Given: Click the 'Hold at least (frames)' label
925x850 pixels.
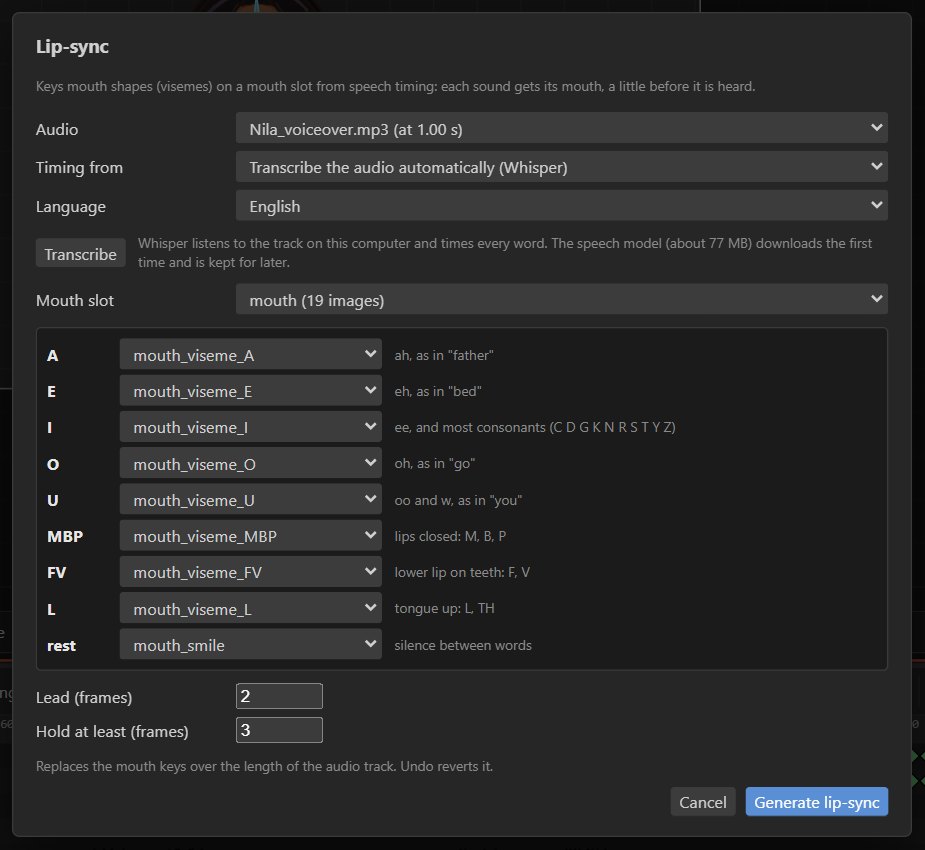Looking at the screenshot, I should click(x=112, y=731).
